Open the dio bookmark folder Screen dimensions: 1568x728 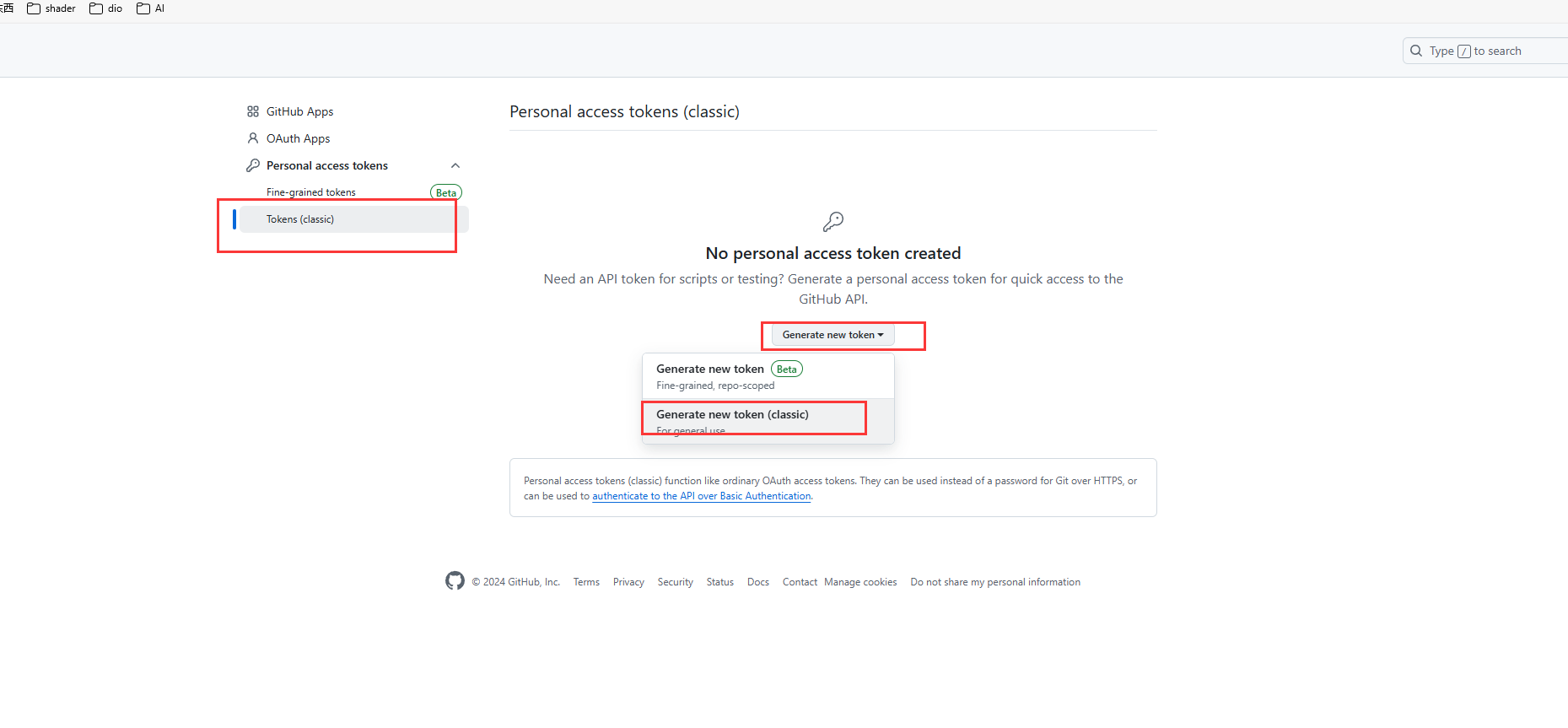(106, 8)
